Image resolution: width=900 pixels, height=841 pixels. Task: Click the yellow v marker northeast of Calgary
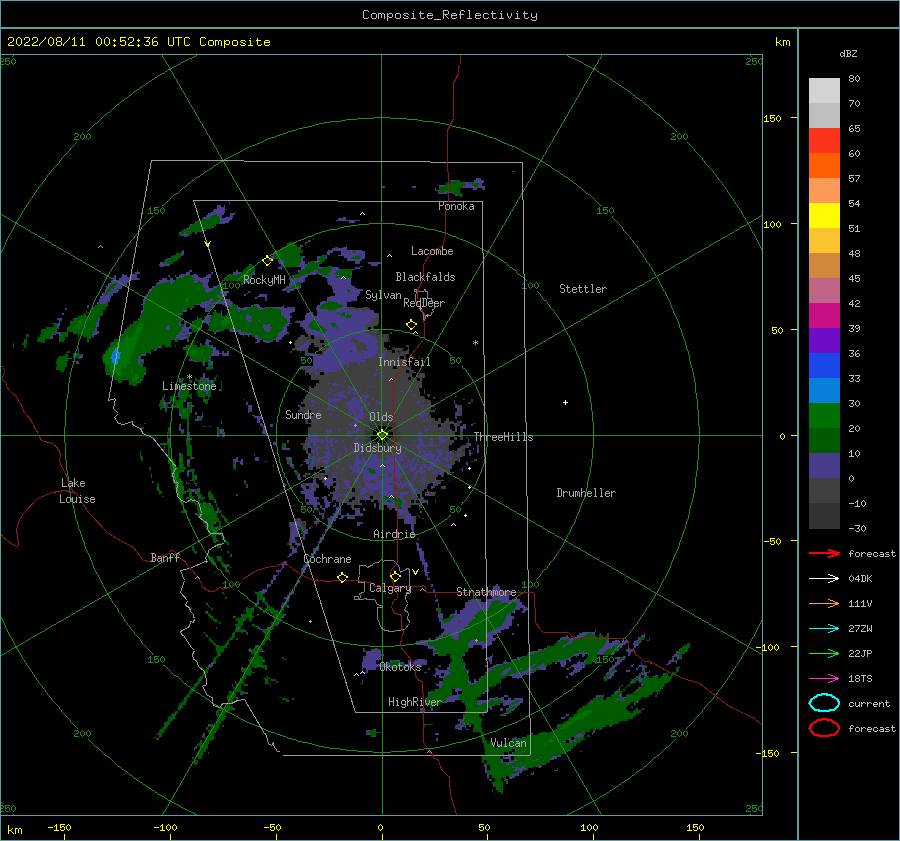click(415, 572)
